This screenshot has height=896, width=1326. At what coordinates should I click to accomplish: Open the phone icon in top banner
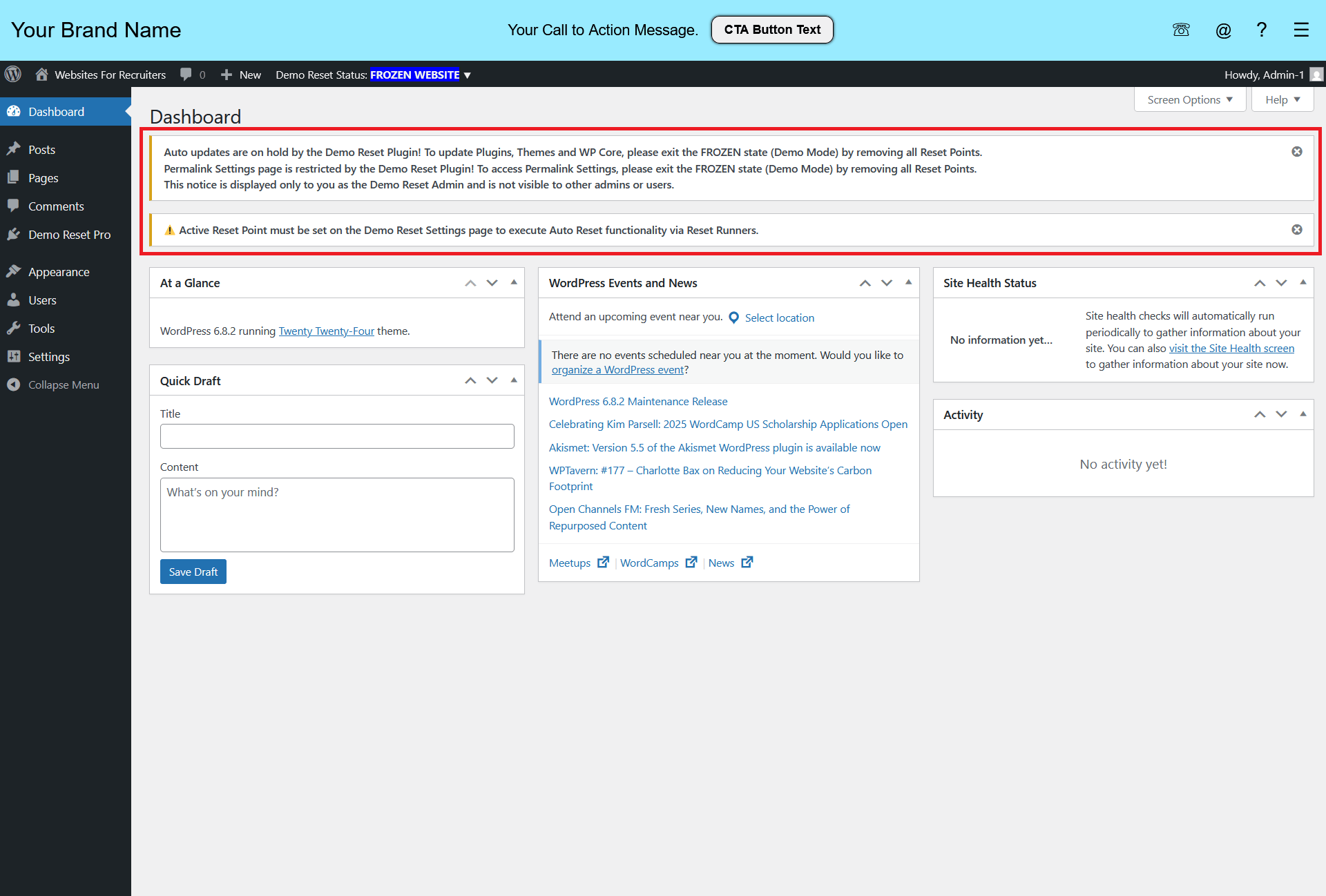(x=1181, y=30)
